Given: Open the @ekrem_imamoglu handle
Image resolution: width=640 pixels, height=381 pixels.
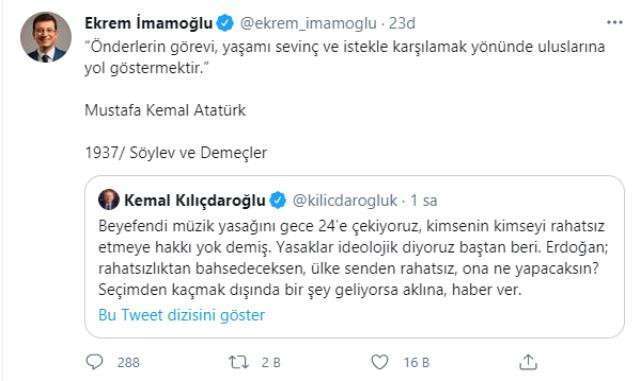Looking at the screenshot, I should 308,24.
